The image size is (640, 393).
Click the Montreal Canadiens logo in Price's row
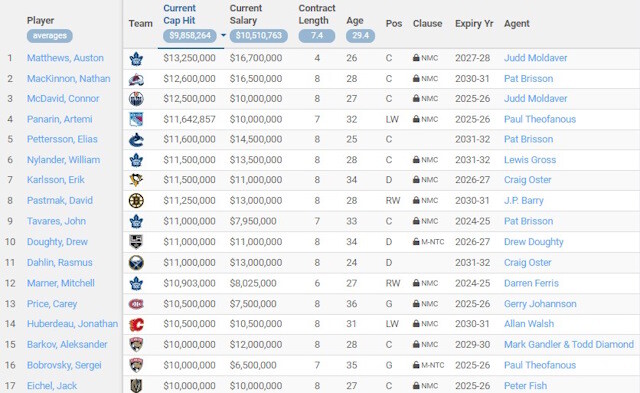coord(136,304)
